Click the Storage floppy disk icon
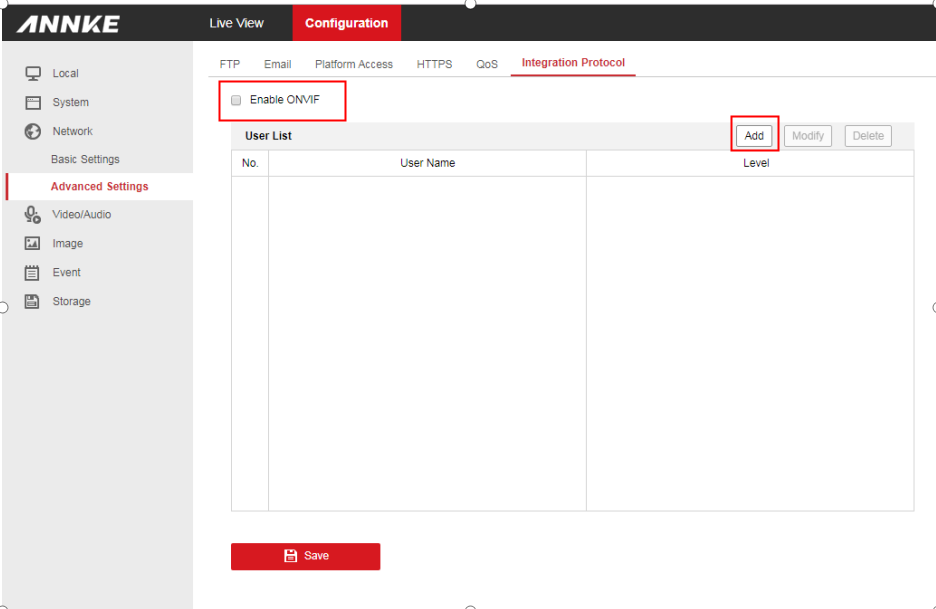This screenshot has height=609, width=936. pos(32,302)
